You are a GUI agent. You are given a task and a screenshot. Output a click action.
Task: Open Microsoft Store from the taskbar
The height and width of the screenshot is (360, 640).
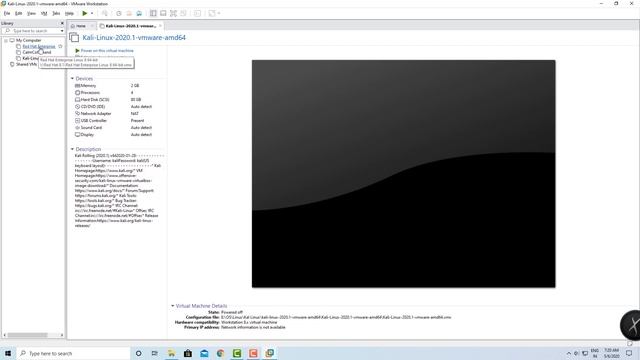pyautogui.click(x=188, y=353)
